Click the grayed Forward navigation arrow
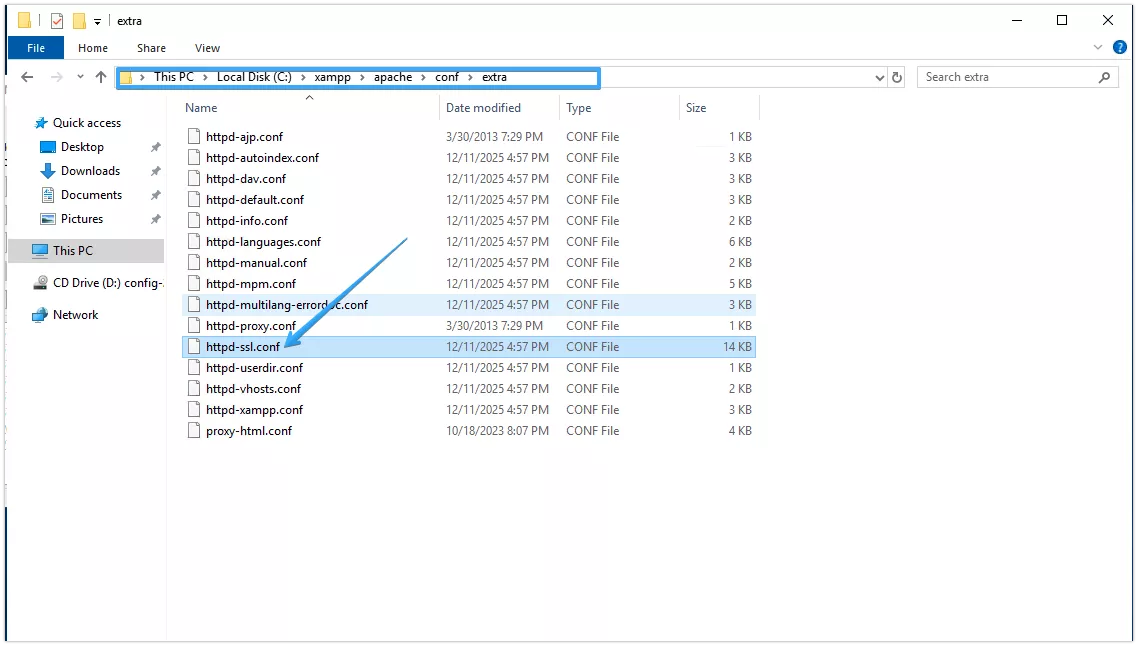Screen dimensions: 1138x646 point(55,76)
